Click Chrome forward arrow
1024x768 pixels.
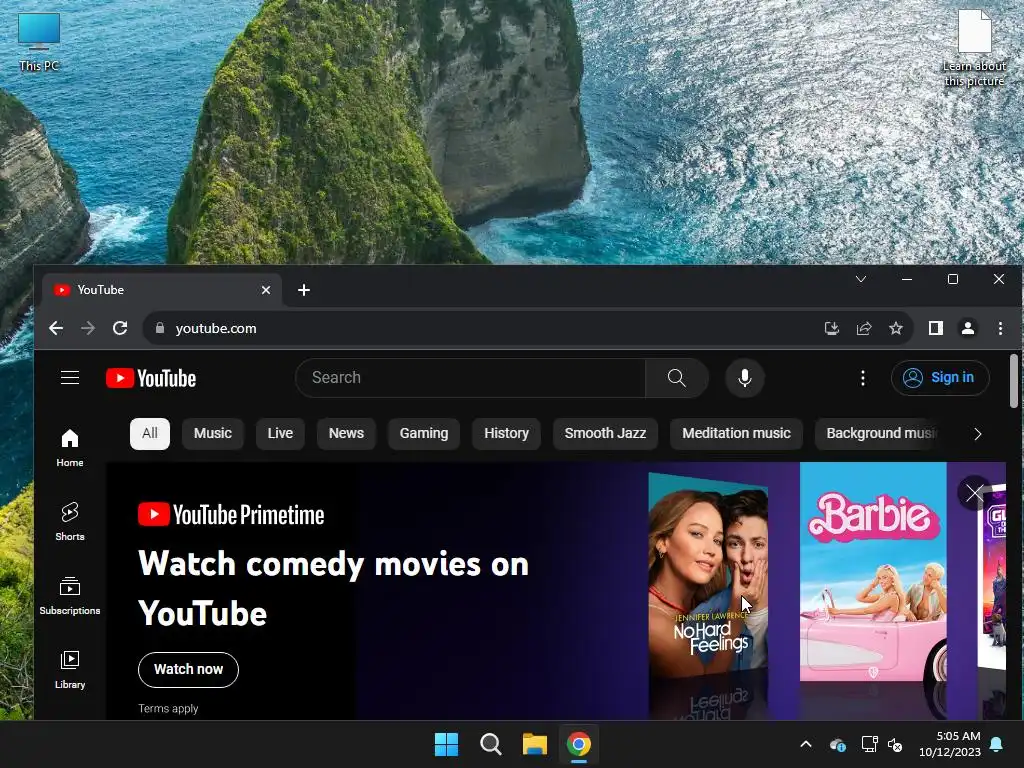(x=88, y=328)
